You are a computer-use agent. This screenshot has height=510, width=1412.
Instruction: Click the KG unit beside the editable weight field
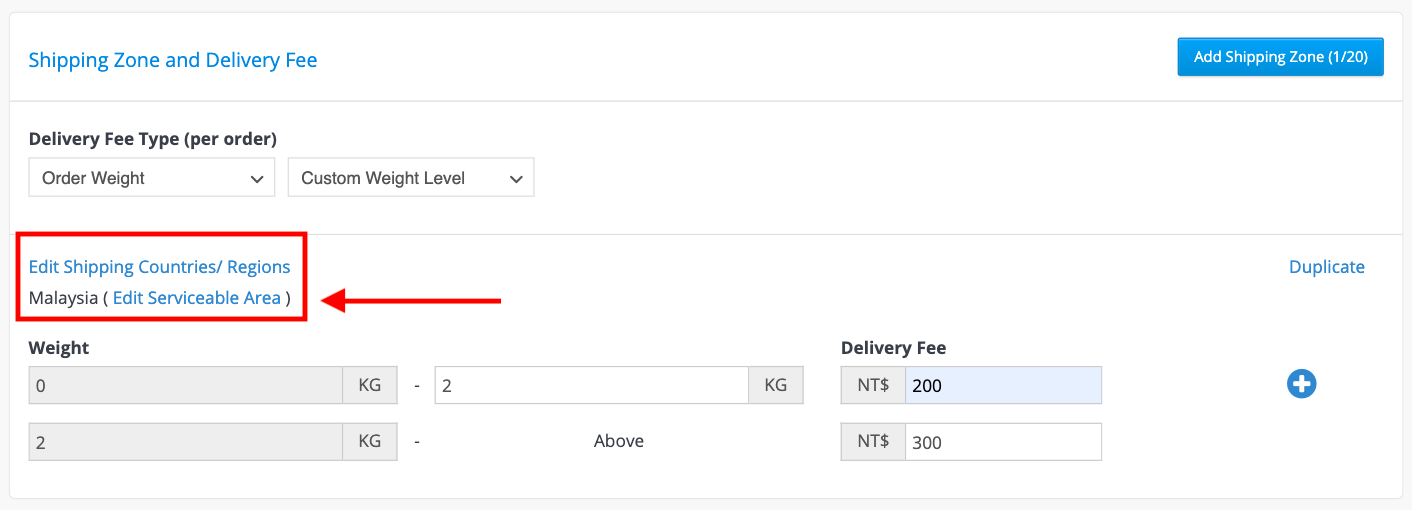tap(776, 385)
